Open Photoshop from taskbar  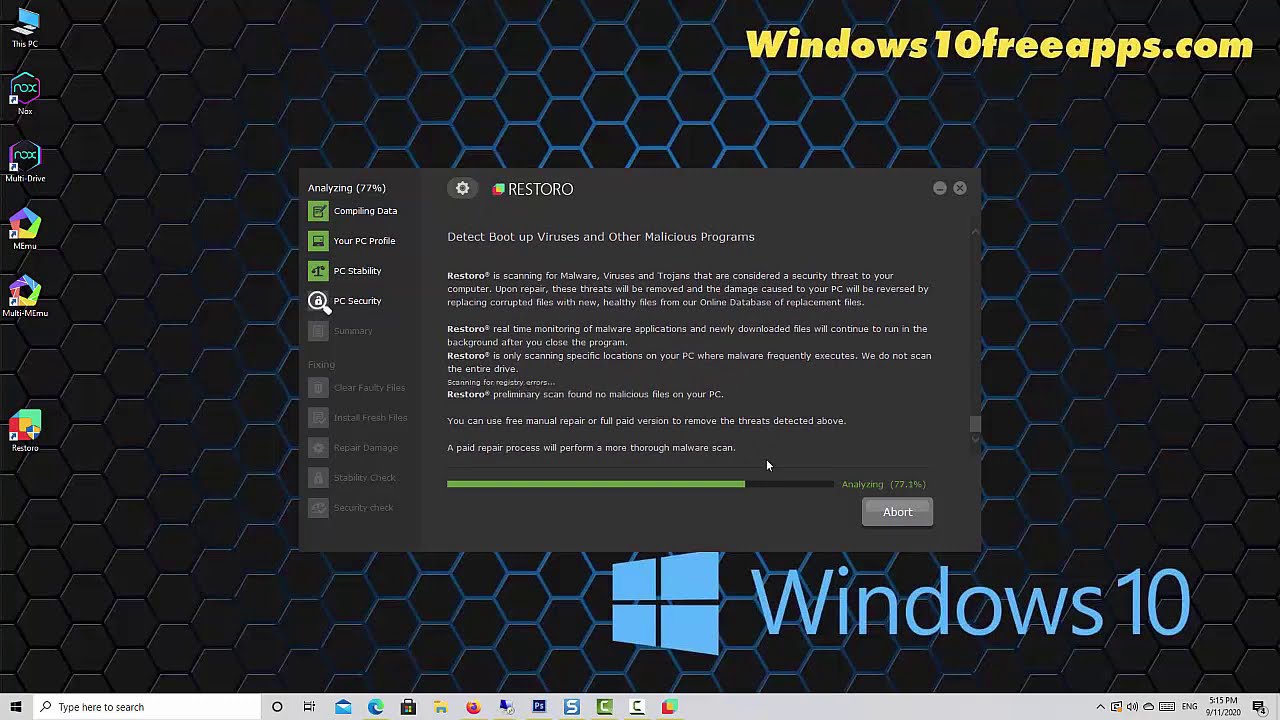point(539,707)
